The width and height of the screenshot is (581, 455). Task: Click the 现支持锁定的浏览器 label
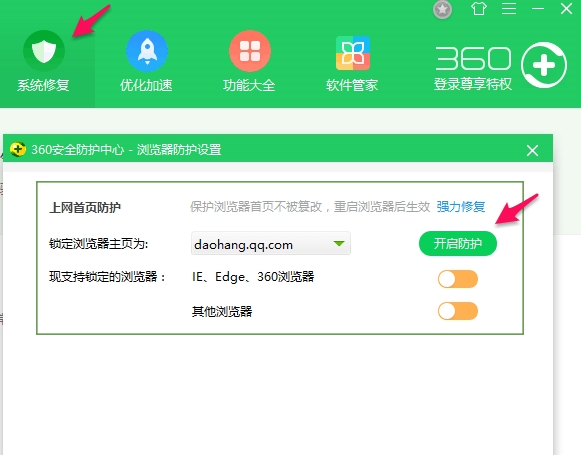click(x=107, y=276)
